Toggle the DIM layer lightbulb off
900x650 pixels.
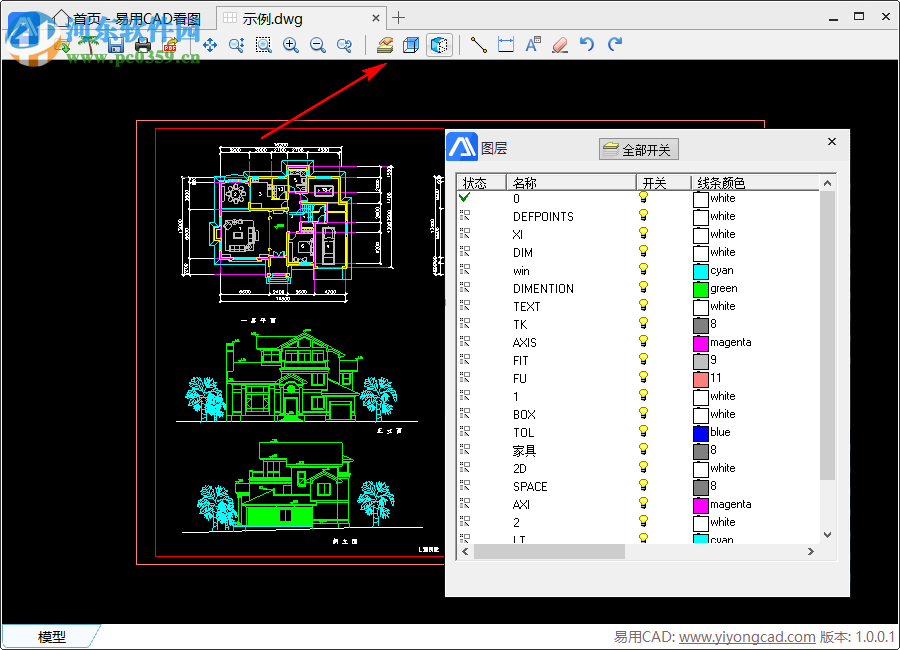point(643,252)
